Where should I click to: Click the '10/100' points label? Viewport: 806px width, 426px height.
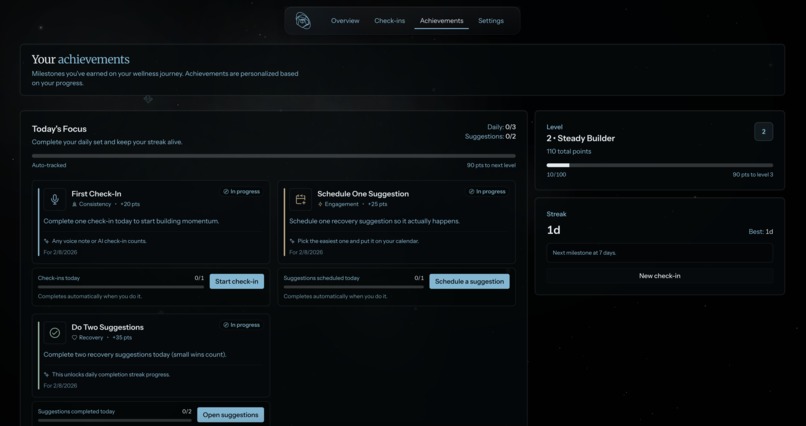[x=556, y=175]
